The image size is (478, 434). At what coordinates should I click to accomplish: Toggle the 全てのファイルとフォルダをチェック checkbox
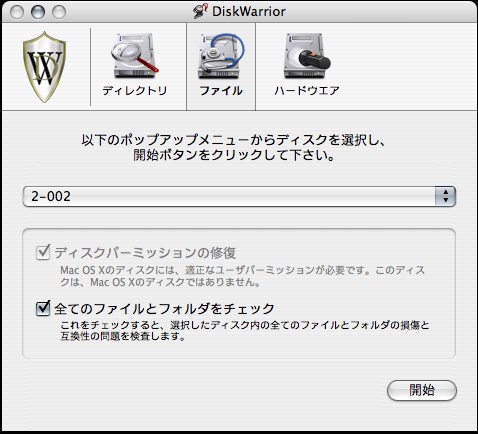click(x=43, y=308)
